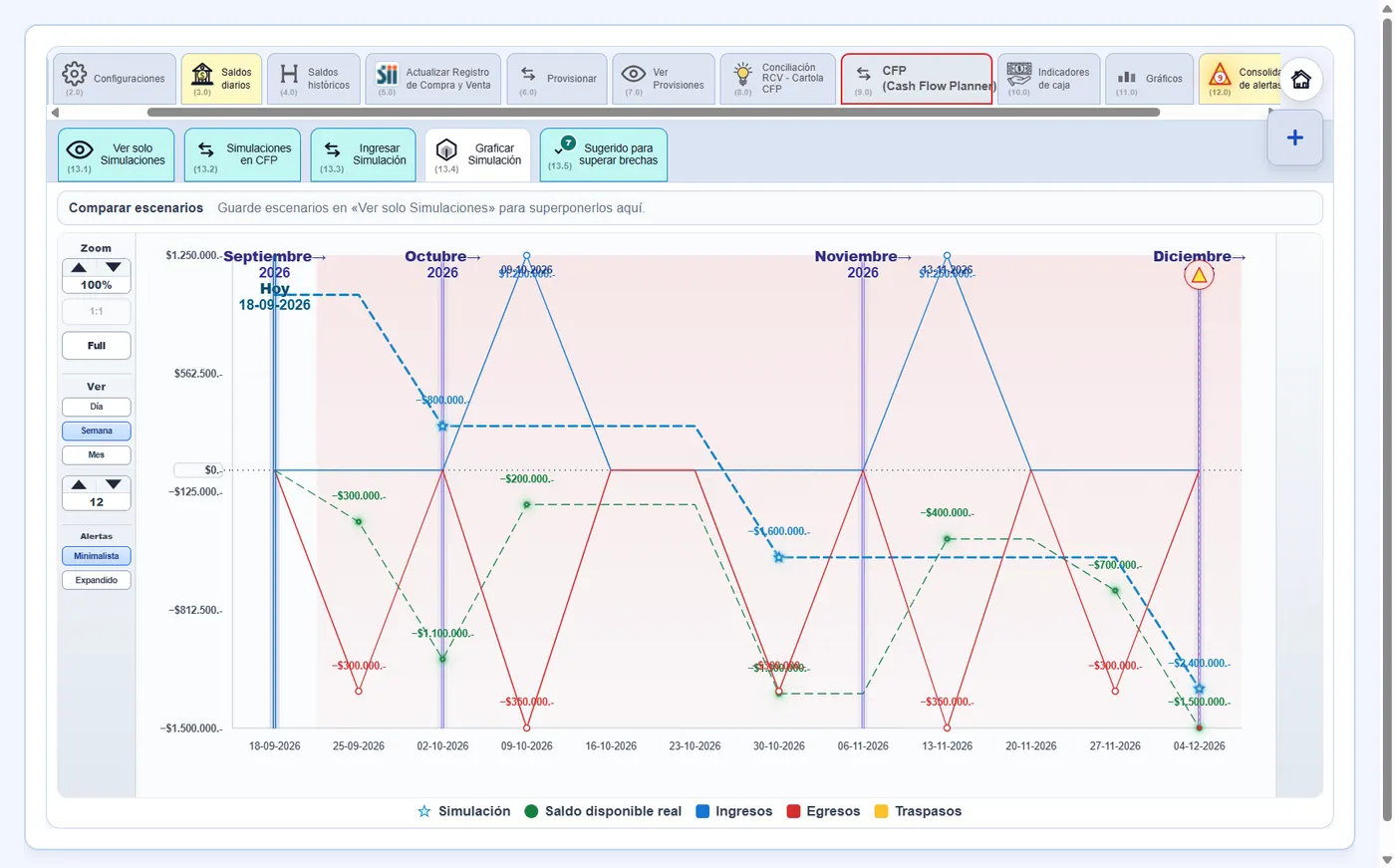Switch view to Día
Viewport: 1395px width, 868px height.
pos(97,407)
